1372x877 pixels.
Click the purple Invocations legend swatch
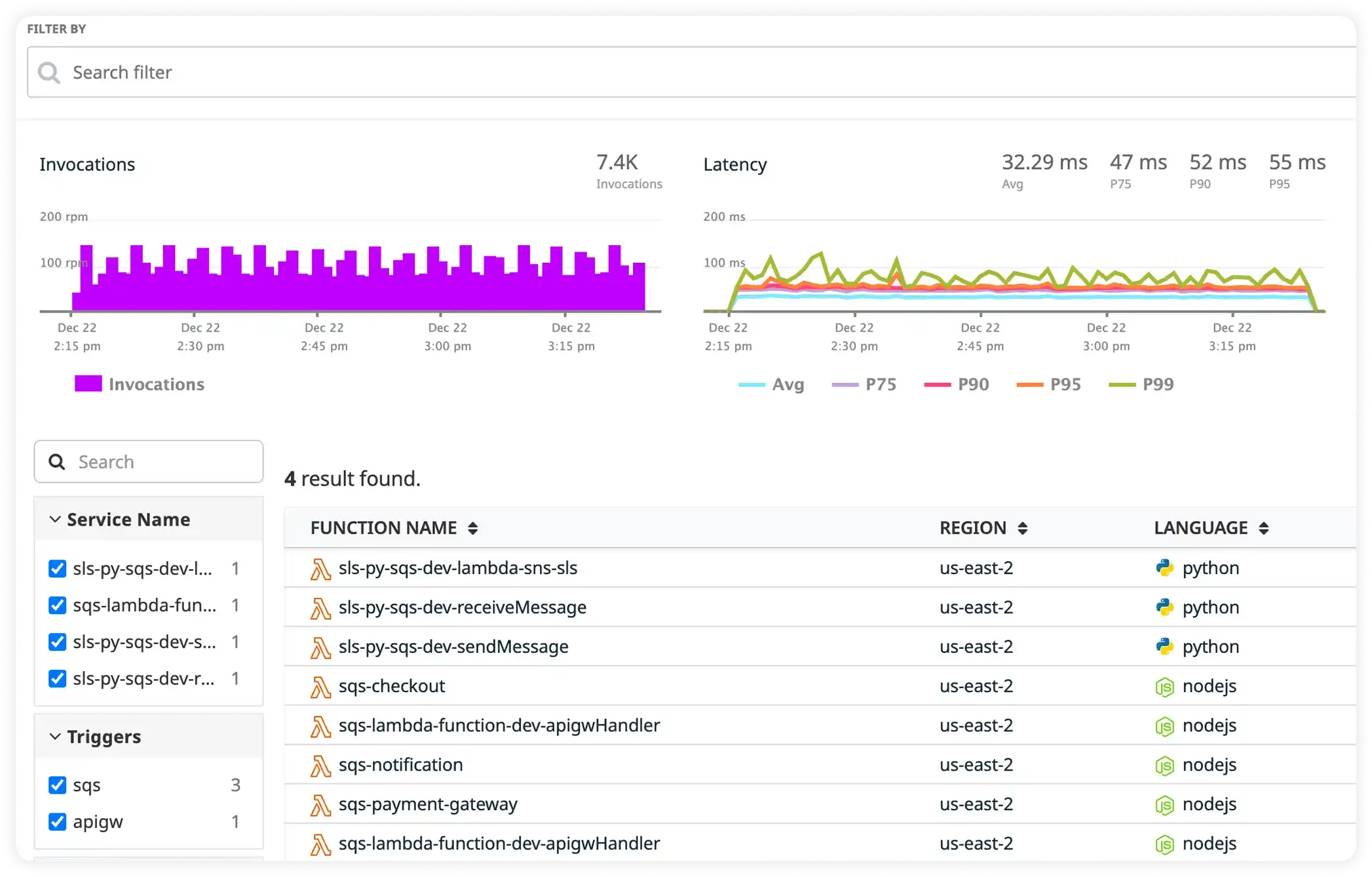(x=90, y=383)
